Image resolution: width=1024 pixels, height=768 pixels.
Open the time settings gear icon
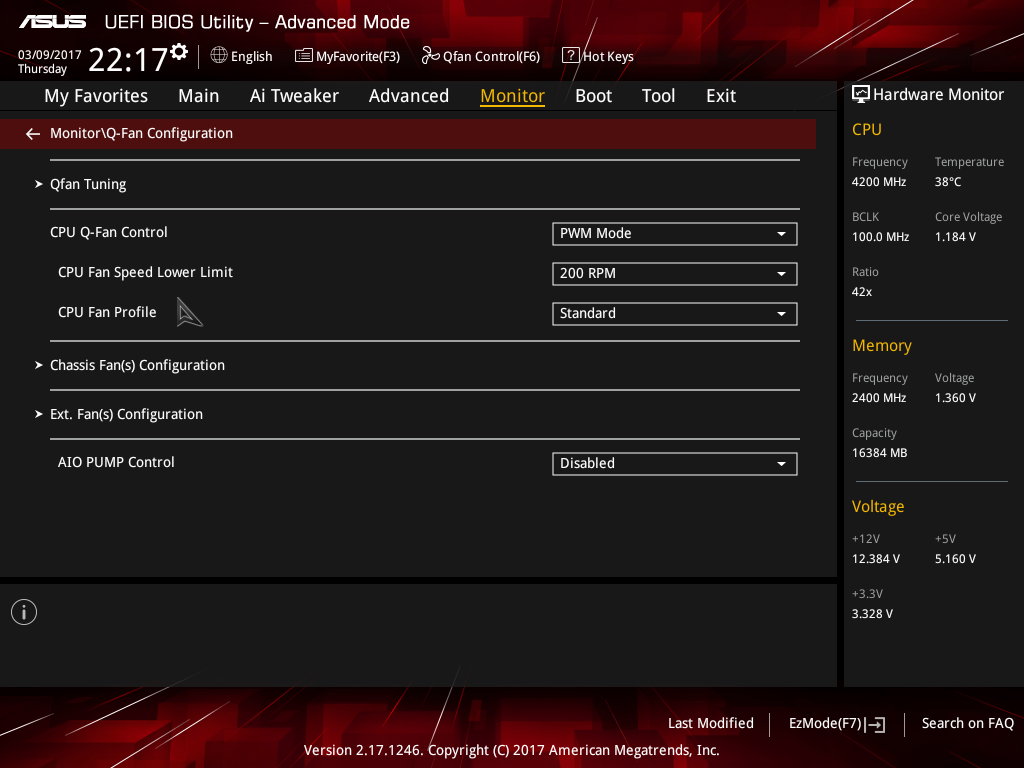click(x=179, y=52)
